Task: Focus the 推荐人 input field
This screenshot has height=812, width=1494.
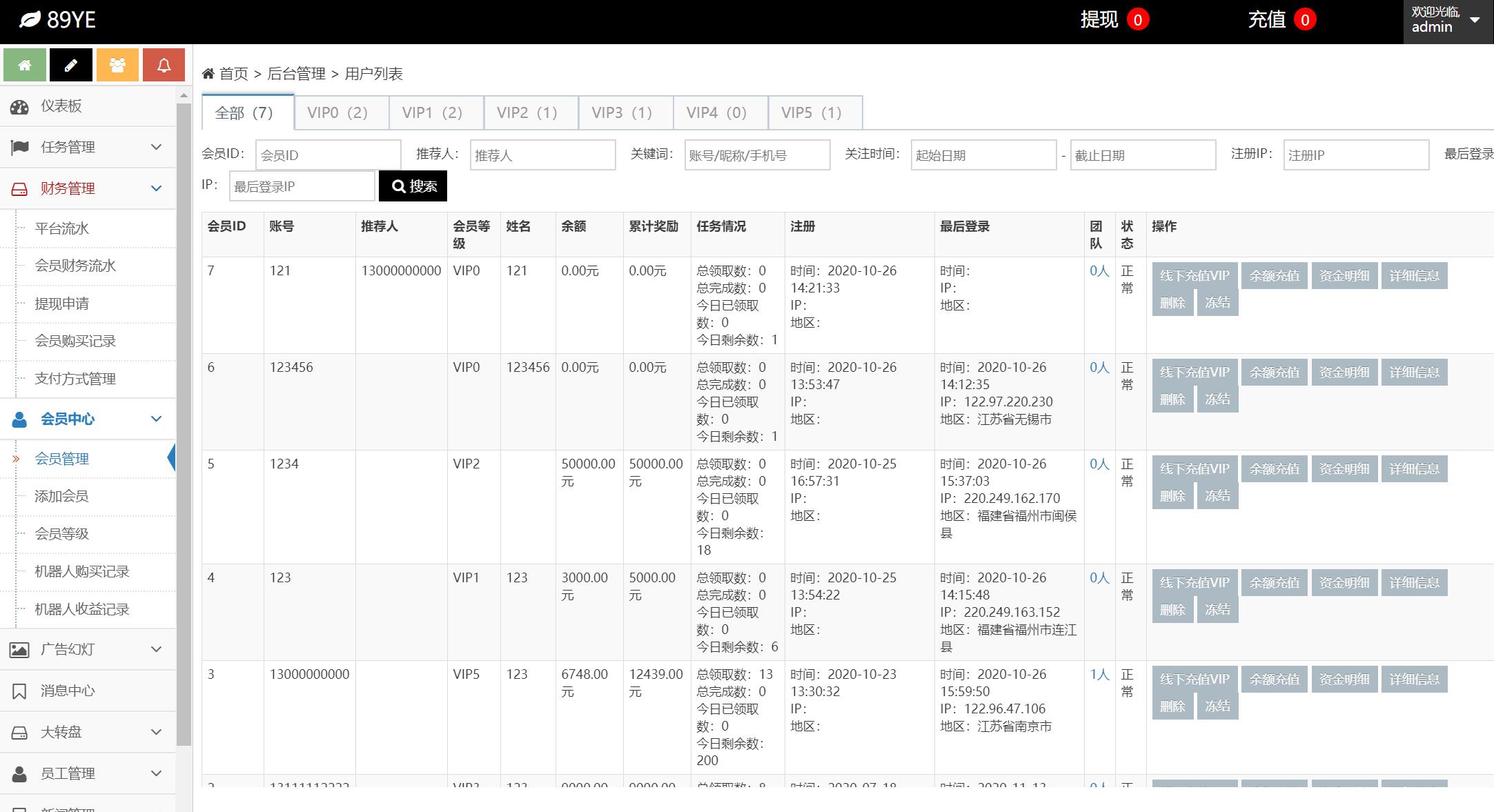Action: pyautogui.click(x=543, y=155)
